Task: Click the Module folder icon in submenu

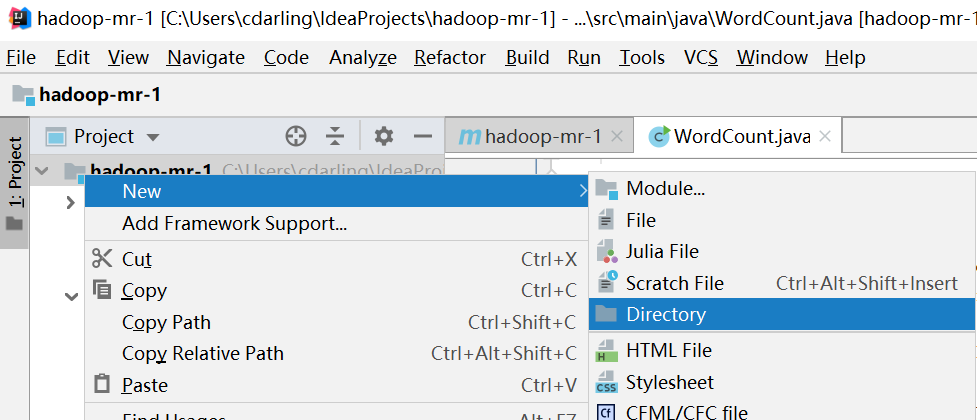Action: (x=606, y=189)
